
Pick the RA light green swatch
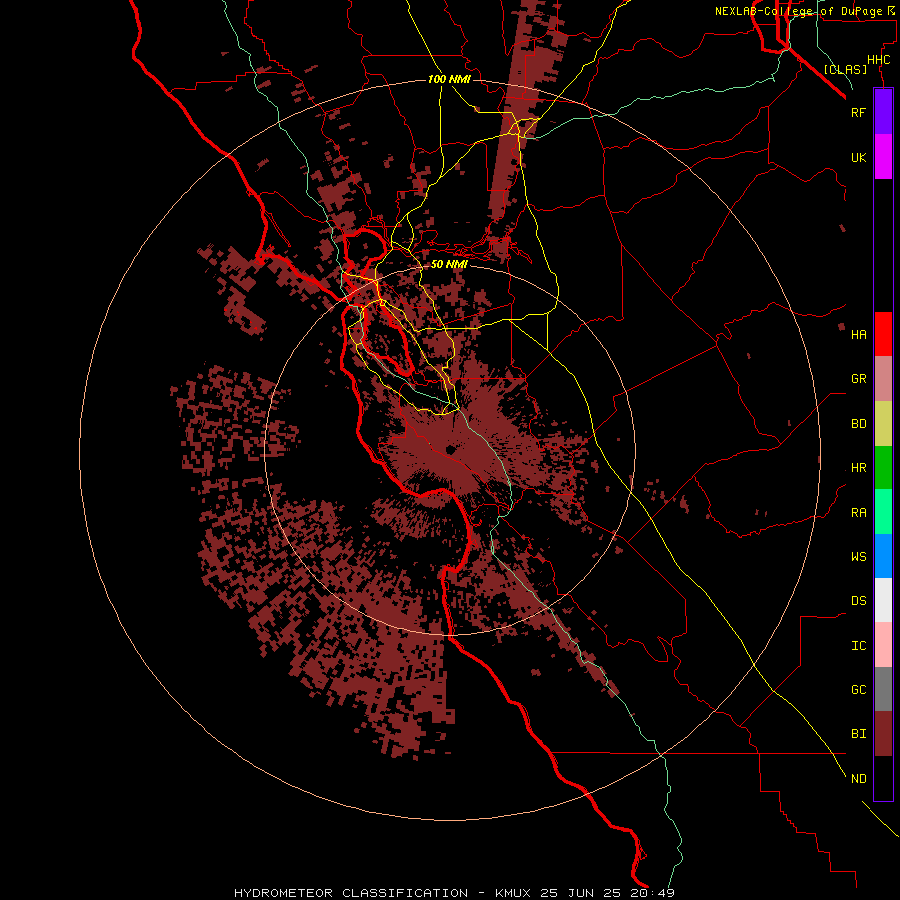click(883, 512)
